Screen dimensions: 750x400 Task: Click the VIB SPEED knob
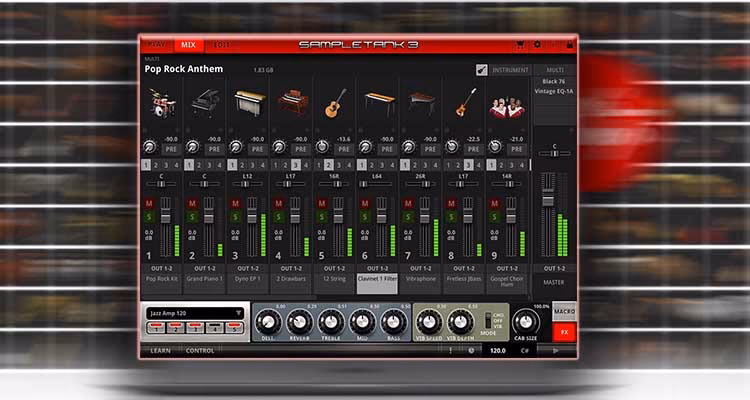(x=429, y=322)
